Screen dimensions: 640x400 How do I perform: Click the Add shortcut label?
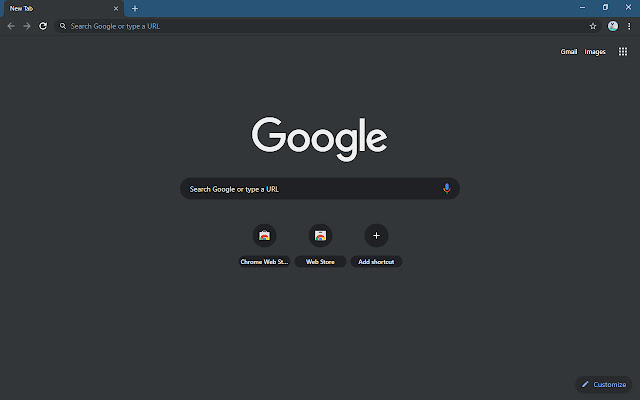tap(376, 262)
